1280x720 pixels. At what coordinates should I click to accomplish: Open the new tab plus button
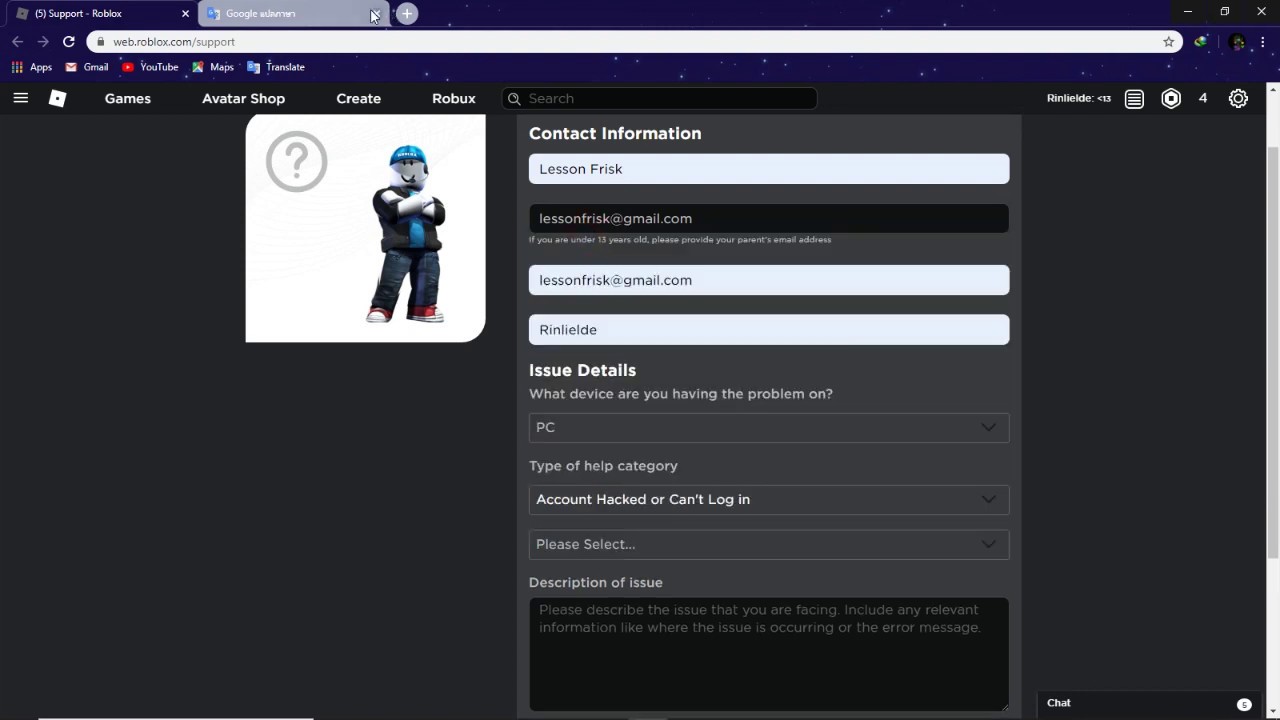pos(407,14)
